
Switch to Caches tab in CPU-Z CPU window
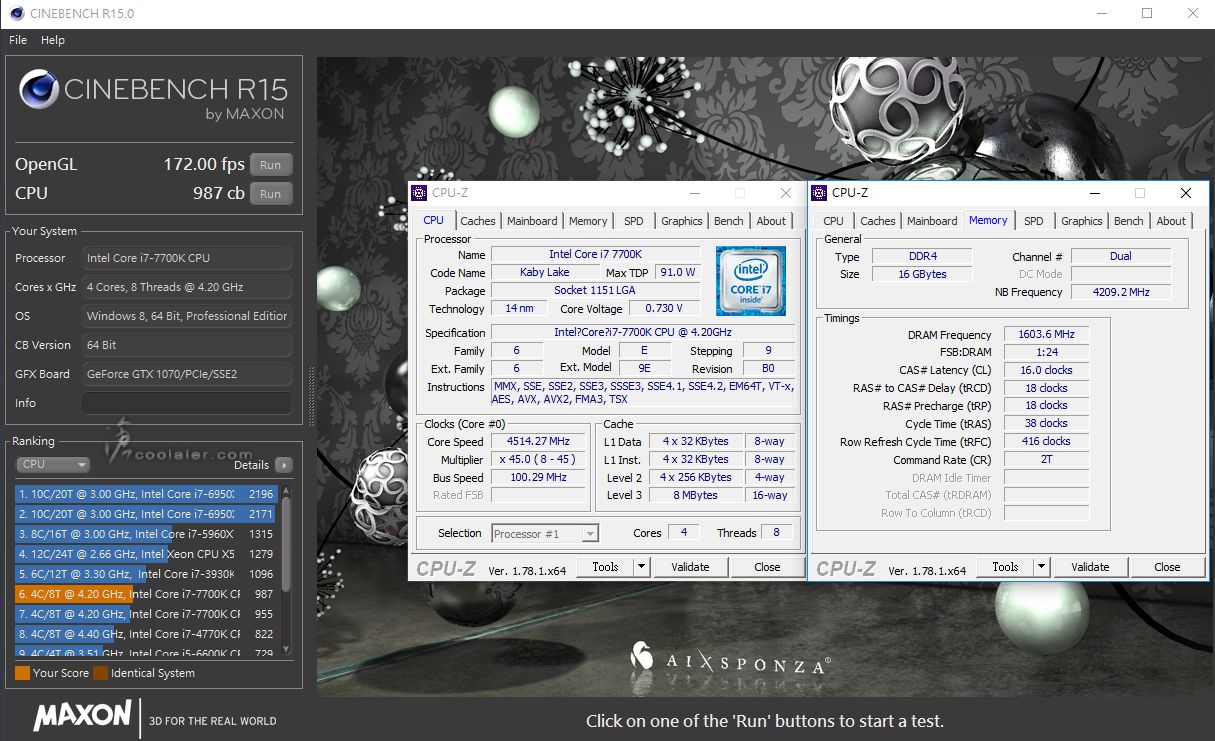coord(478,221)
